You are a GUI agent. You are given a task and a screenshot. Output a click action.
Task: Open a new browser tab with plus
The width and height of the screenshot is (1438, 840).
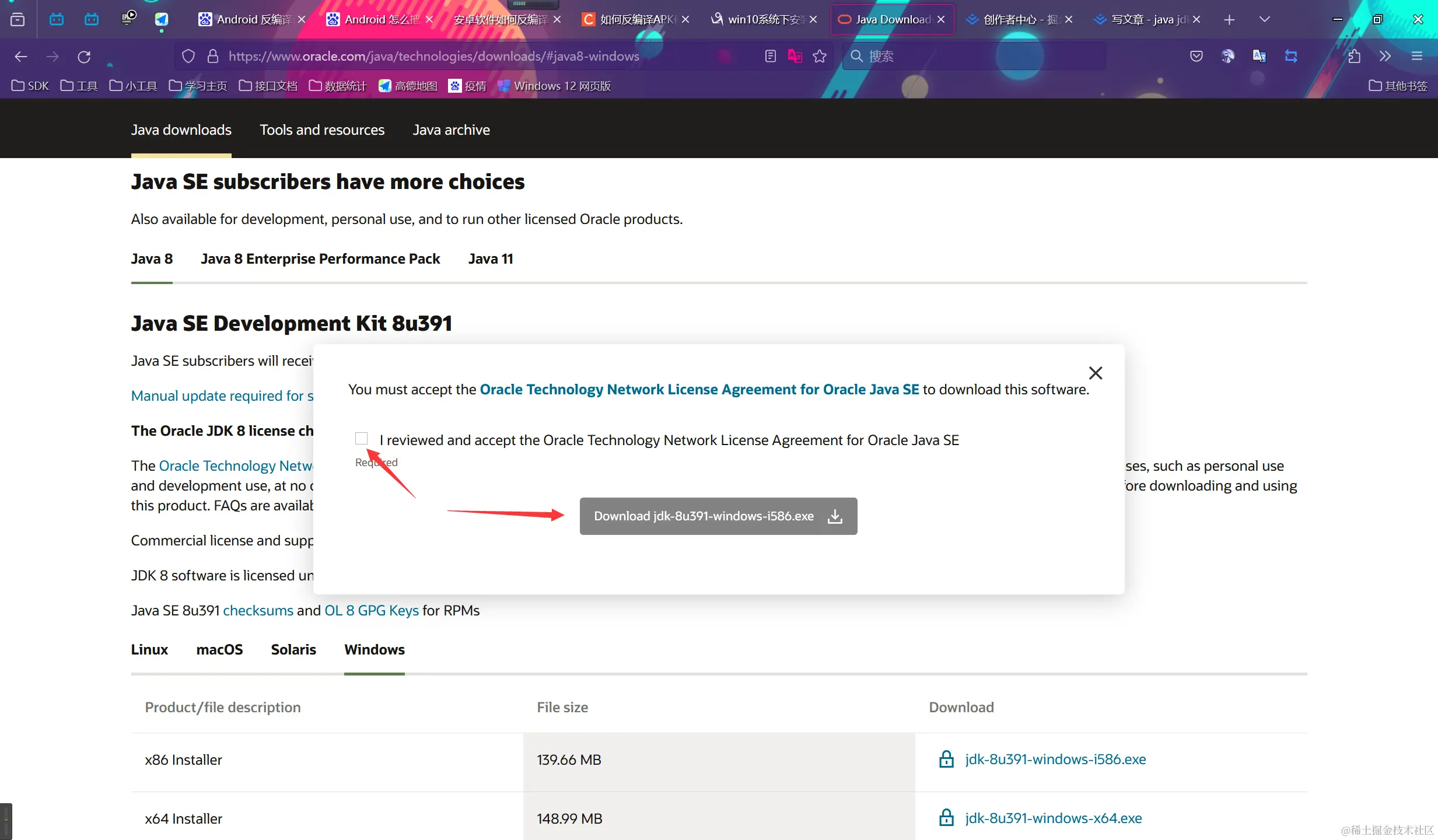[x=1229, y=20]
